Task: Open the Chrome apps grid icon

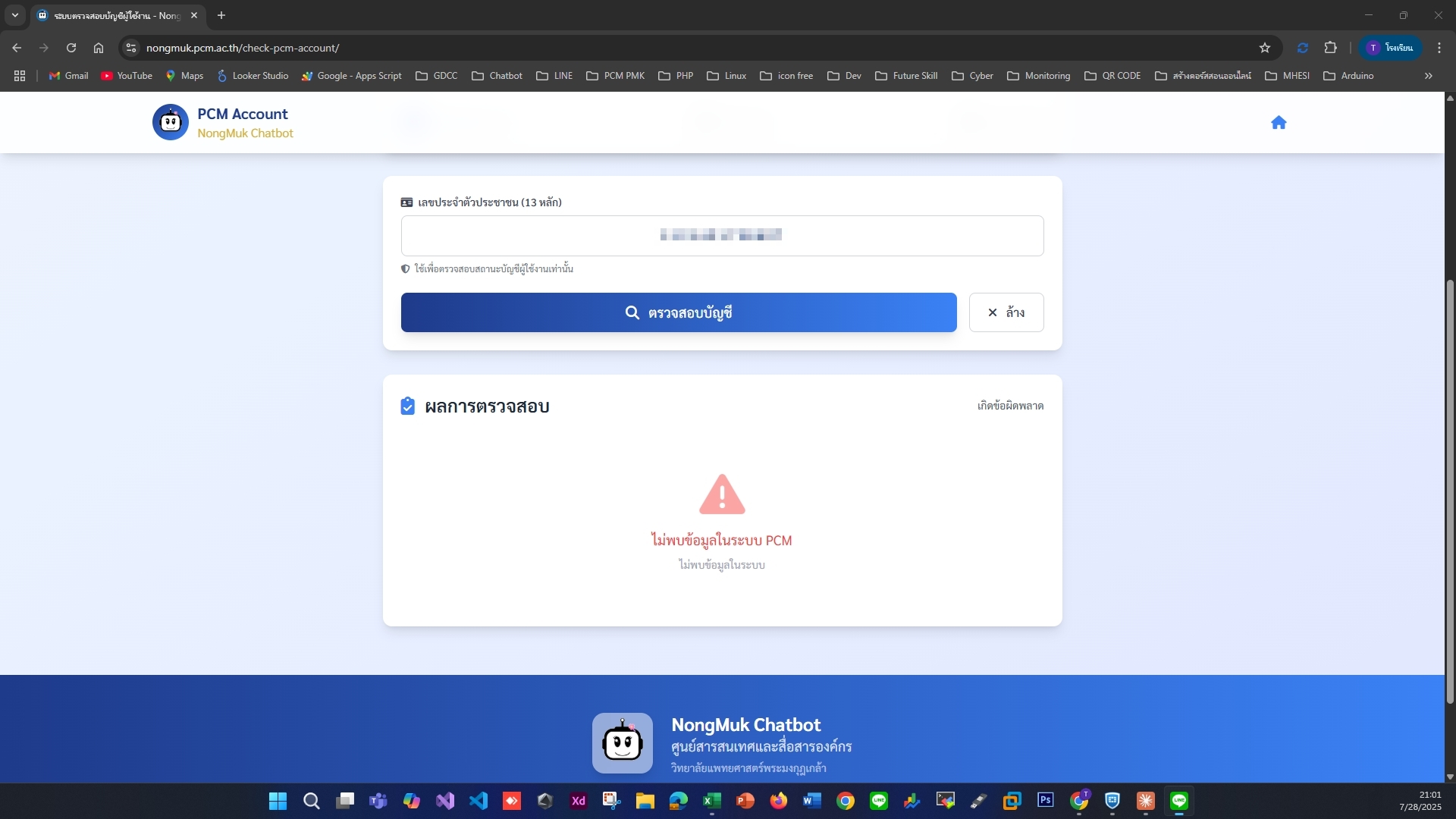Action: pos(20,76)
